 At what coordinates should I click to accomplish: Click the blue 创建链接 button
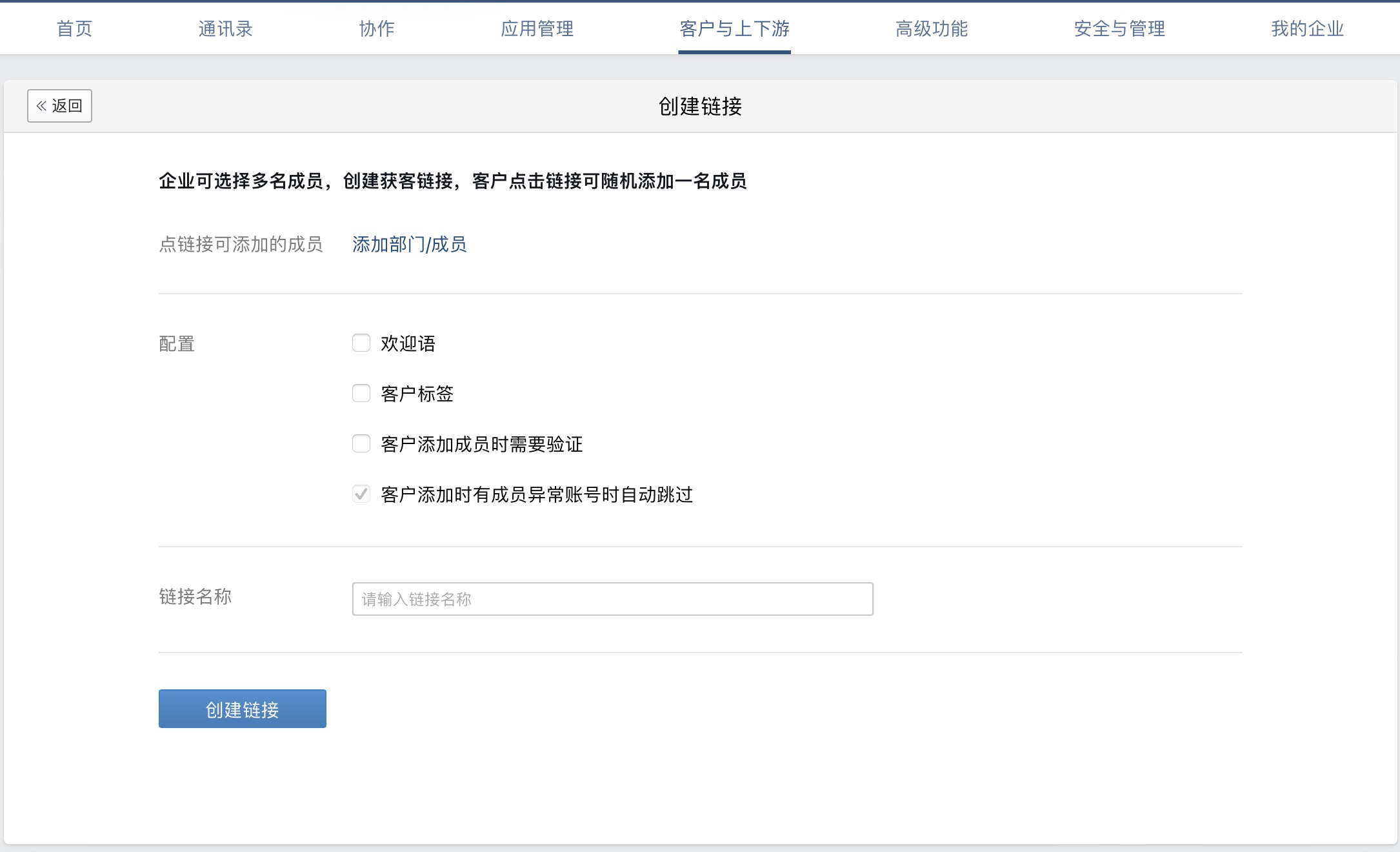click(242, 708)
